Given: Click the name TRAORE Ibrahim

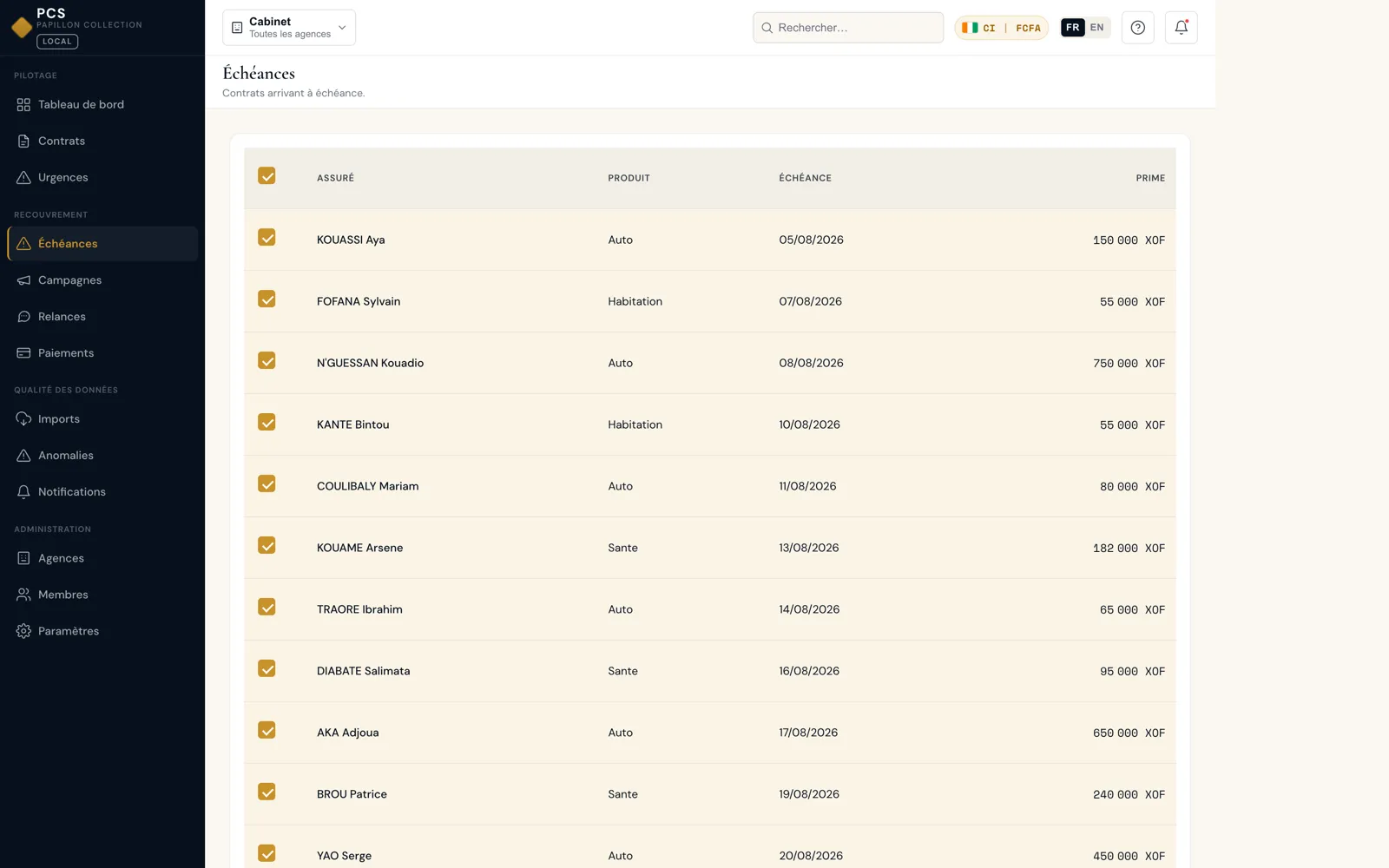Looking at the screenshot, I should click(359, 610).
